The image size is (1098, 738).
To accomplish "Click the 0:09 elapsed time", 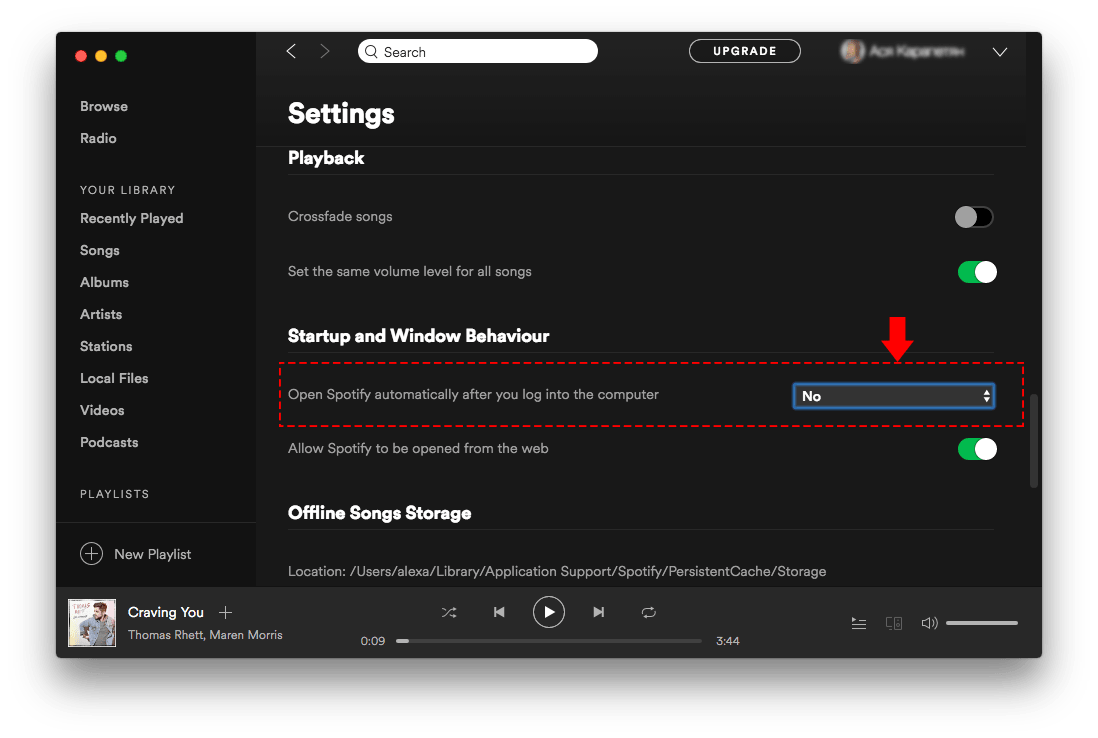I will click(373, 641).
